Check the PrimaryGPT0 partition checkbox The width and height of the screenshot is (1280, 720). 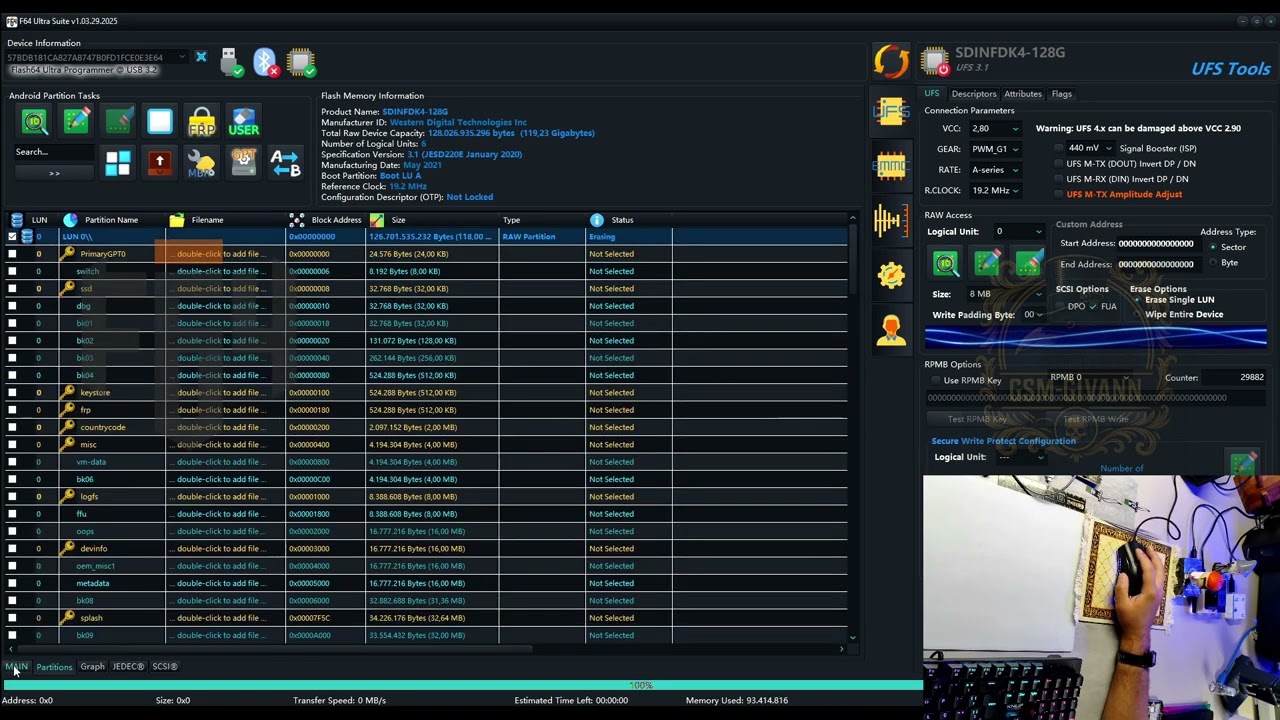(12, 254)
